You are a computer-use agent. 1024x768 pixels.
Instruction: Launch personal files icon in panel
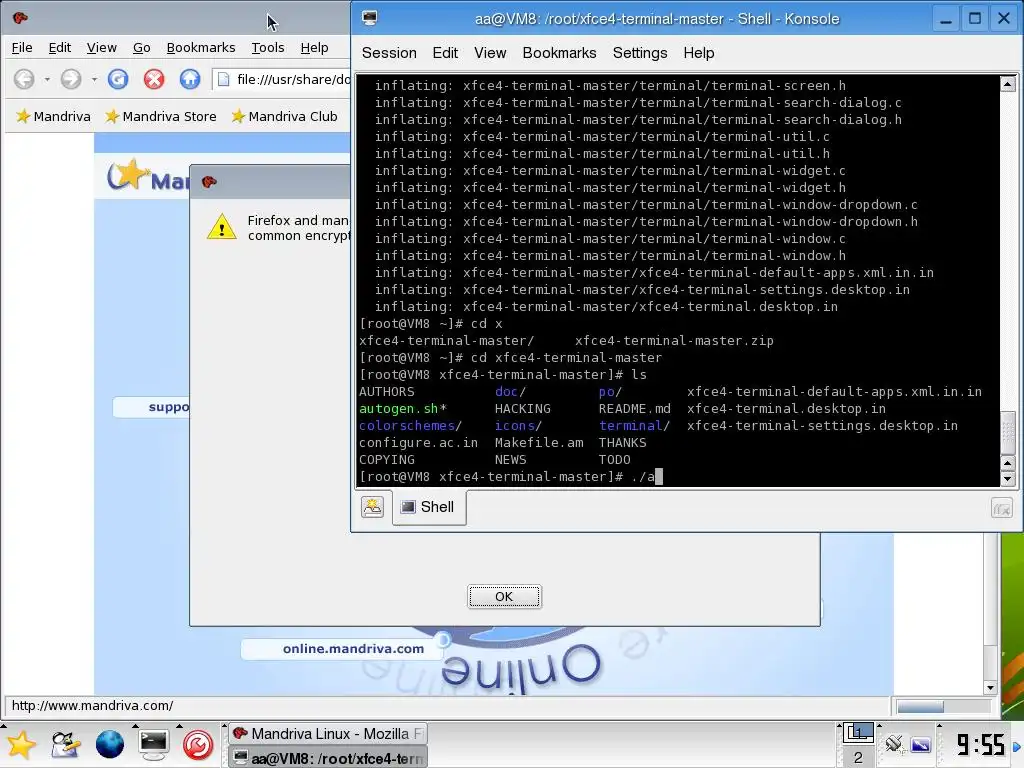65,745
